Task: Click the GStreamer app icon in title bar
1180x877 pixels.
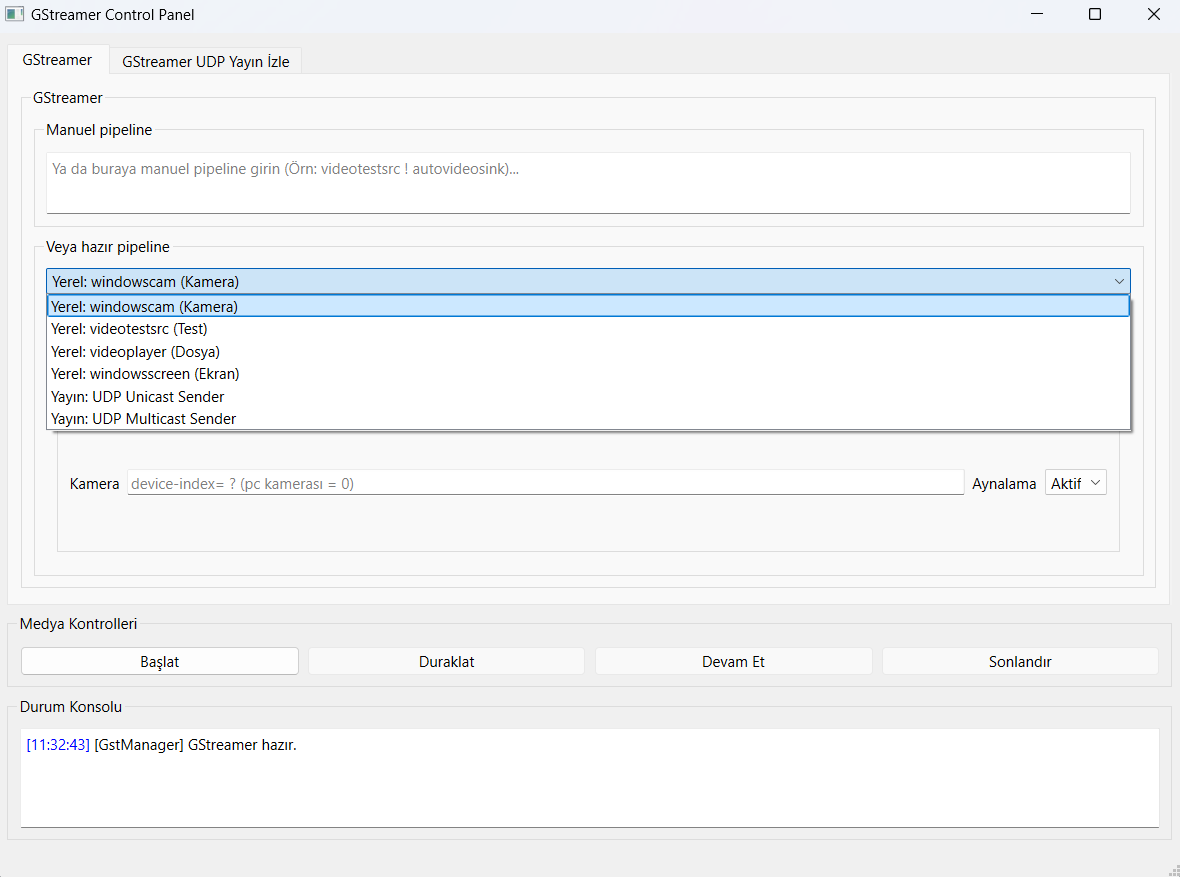Action: pyautogui.click(x=15, y=15)
